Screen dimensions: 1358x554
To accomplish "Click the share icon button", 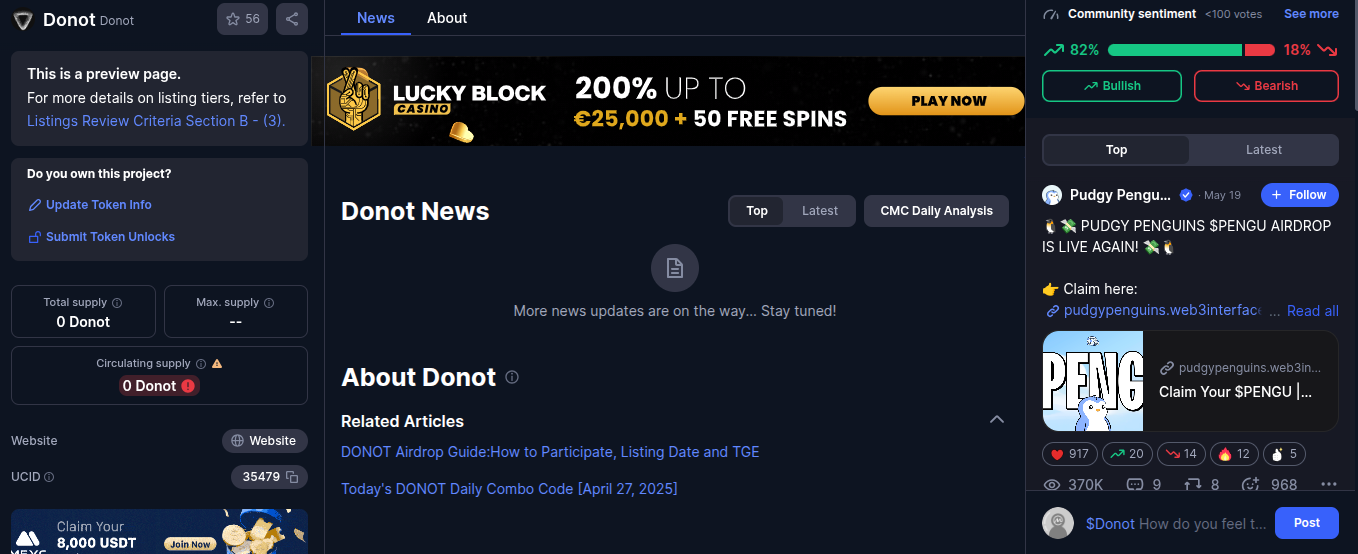I will (291, 19).
